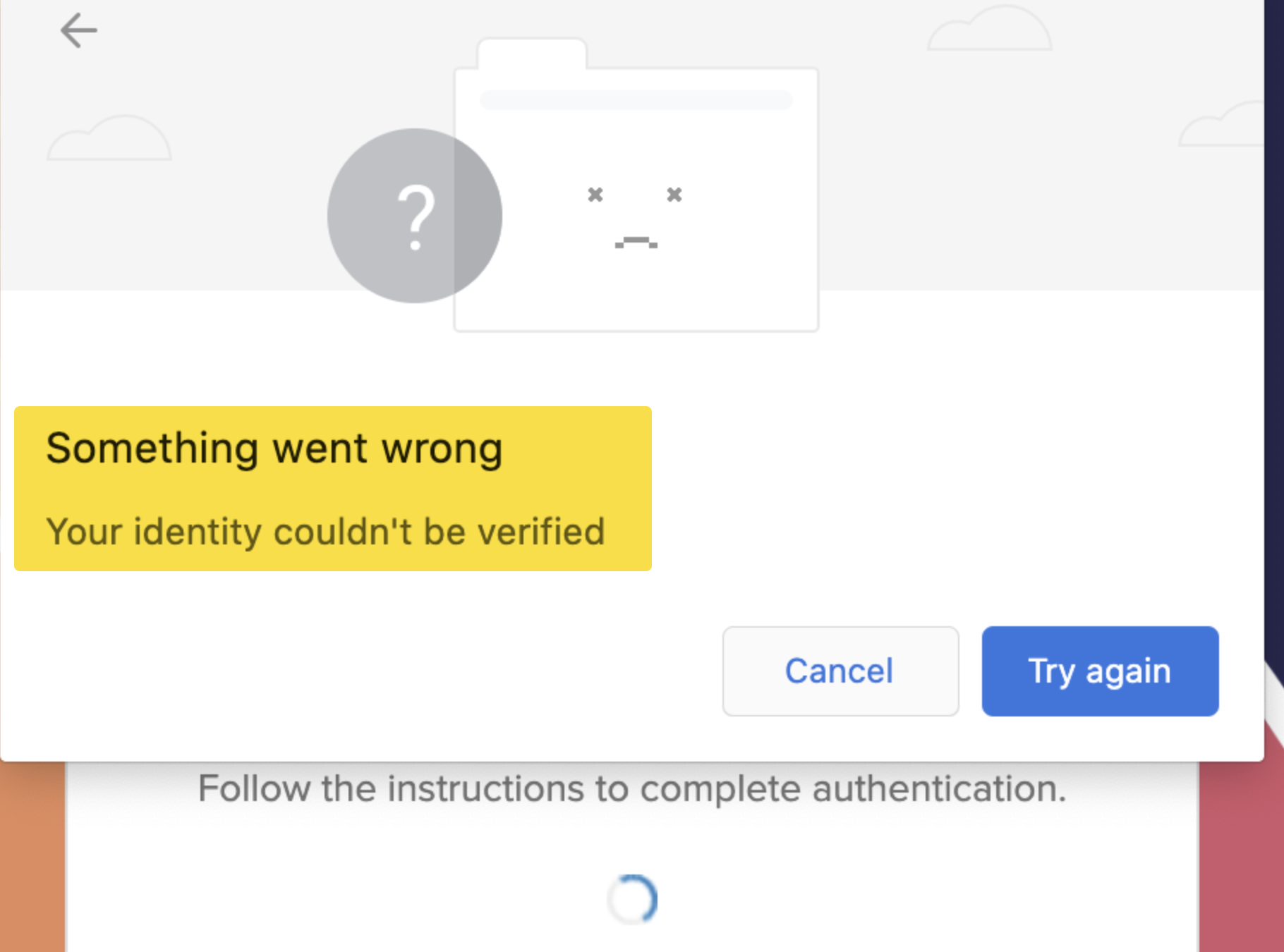Image resolution: width=1284 pixels, height=952 pixels.
Task: Click "Your identity couldn't be verified" message
Action: point(325,532)
